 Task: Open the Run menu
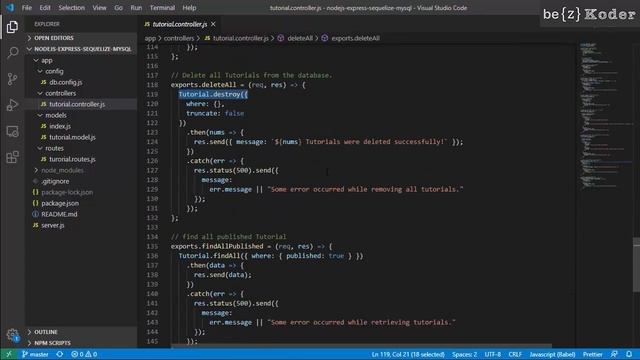point(136,8)
